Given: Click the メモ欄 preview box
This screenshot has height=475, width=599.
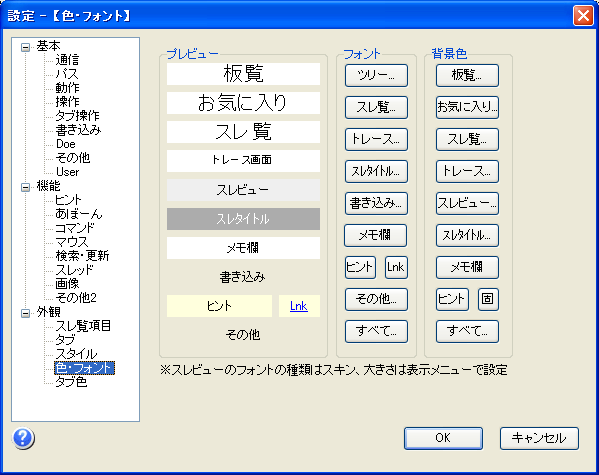Looking at the screenshot, I should click(243, 248).
